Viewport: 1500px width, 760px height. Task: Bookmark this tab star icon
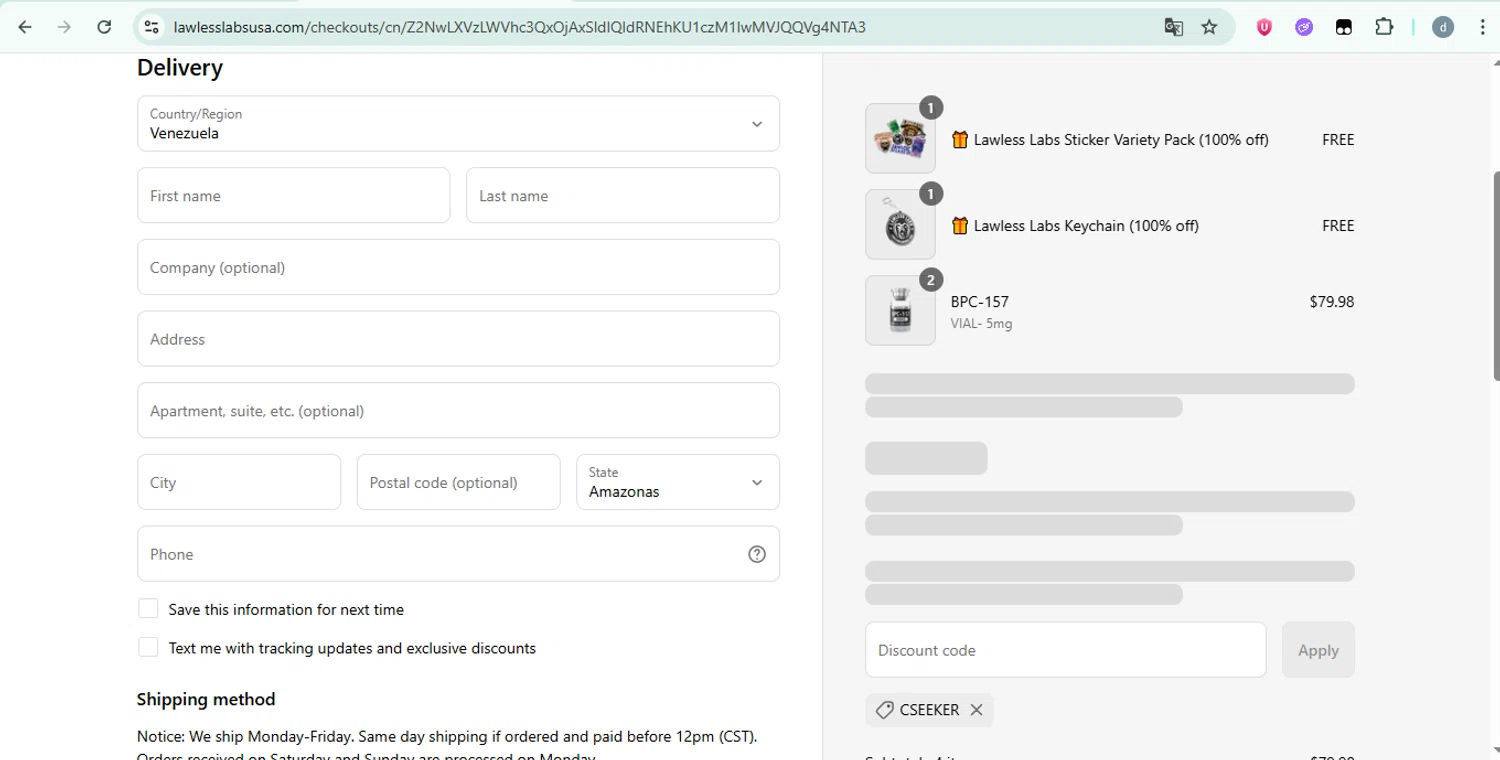point(1209,27)
